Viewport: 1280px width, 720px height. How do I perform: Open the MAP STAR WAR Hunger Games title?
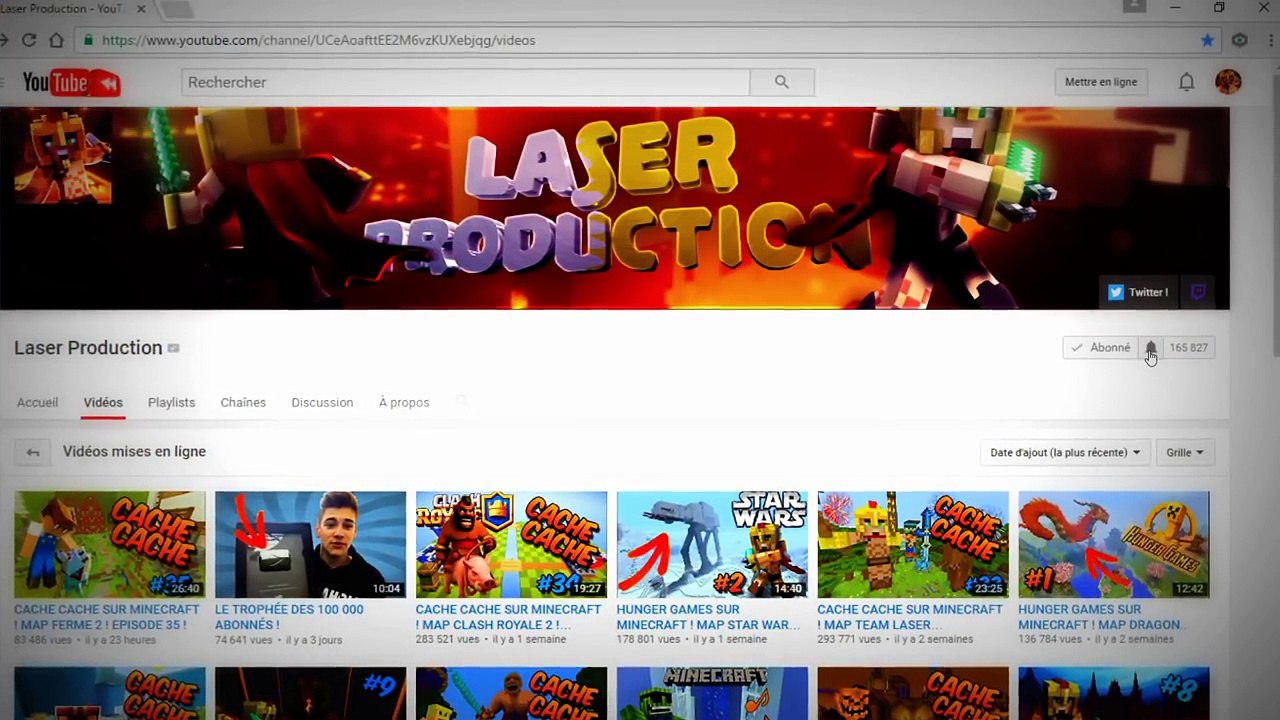coord(708,617)
